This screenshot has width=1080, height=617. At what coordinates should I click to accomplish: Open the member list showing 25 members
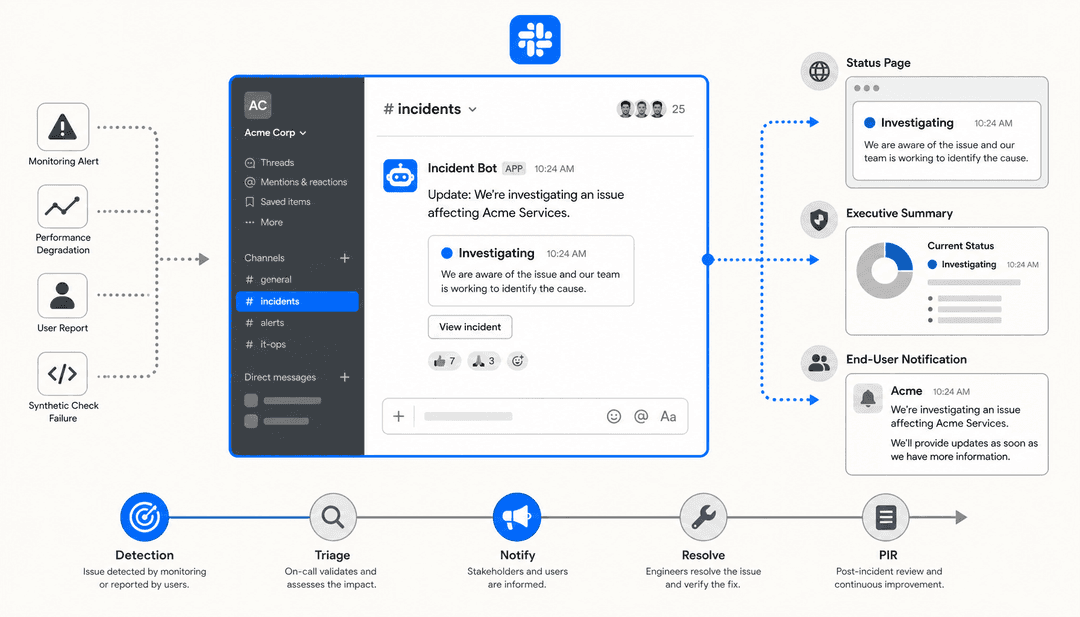[x=651, y=109]
